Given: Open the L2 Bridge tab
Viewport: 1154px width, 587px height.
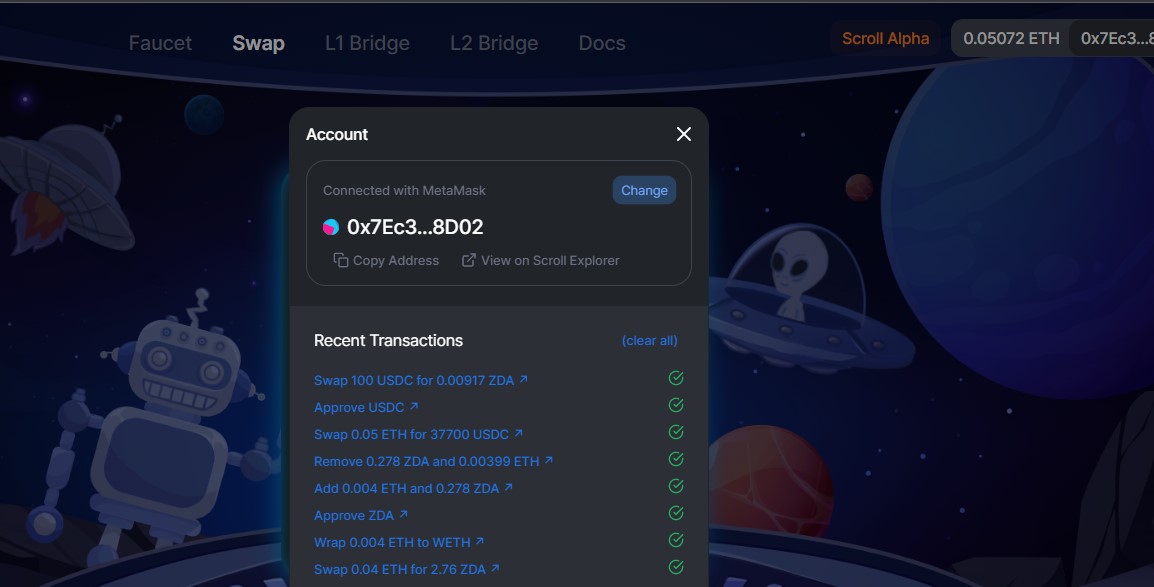Looking at the screenshot, I should [494, 43].
